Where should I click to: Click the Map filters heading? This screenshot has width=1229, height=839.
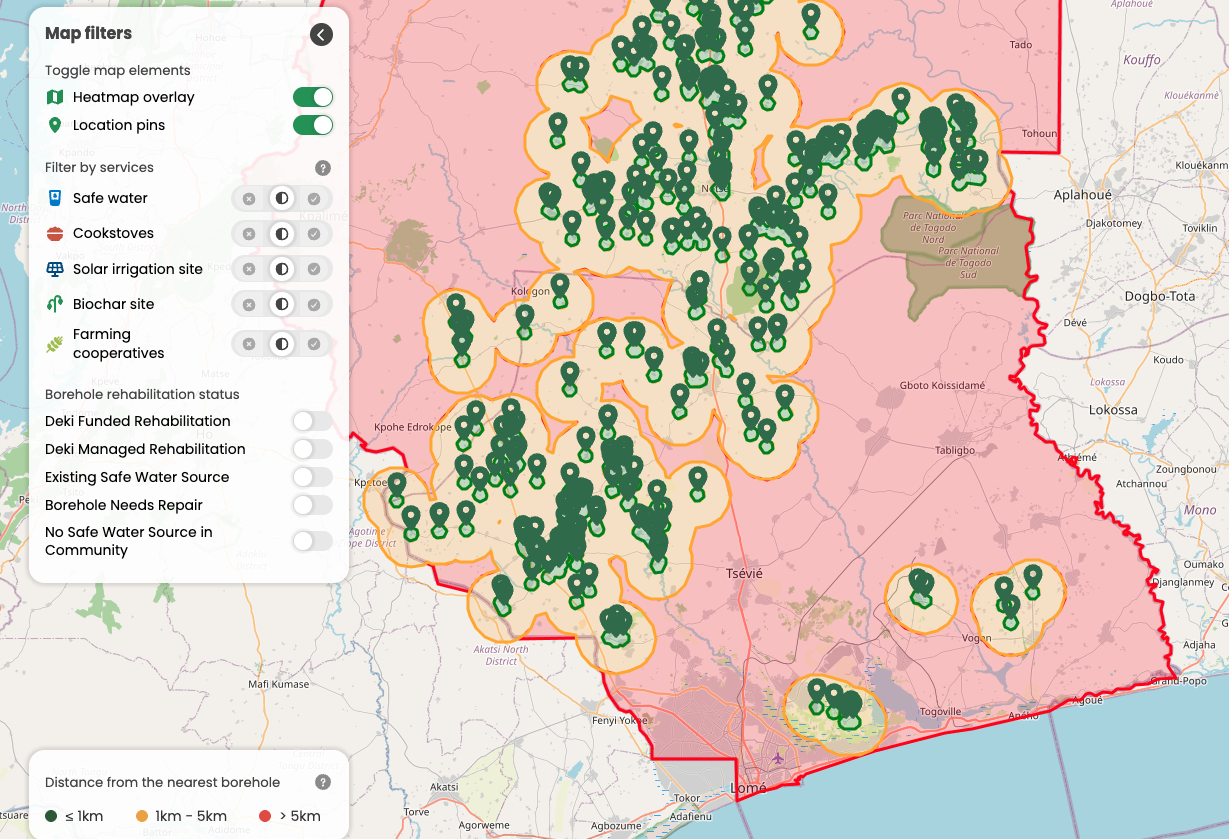tap(88, 33)
